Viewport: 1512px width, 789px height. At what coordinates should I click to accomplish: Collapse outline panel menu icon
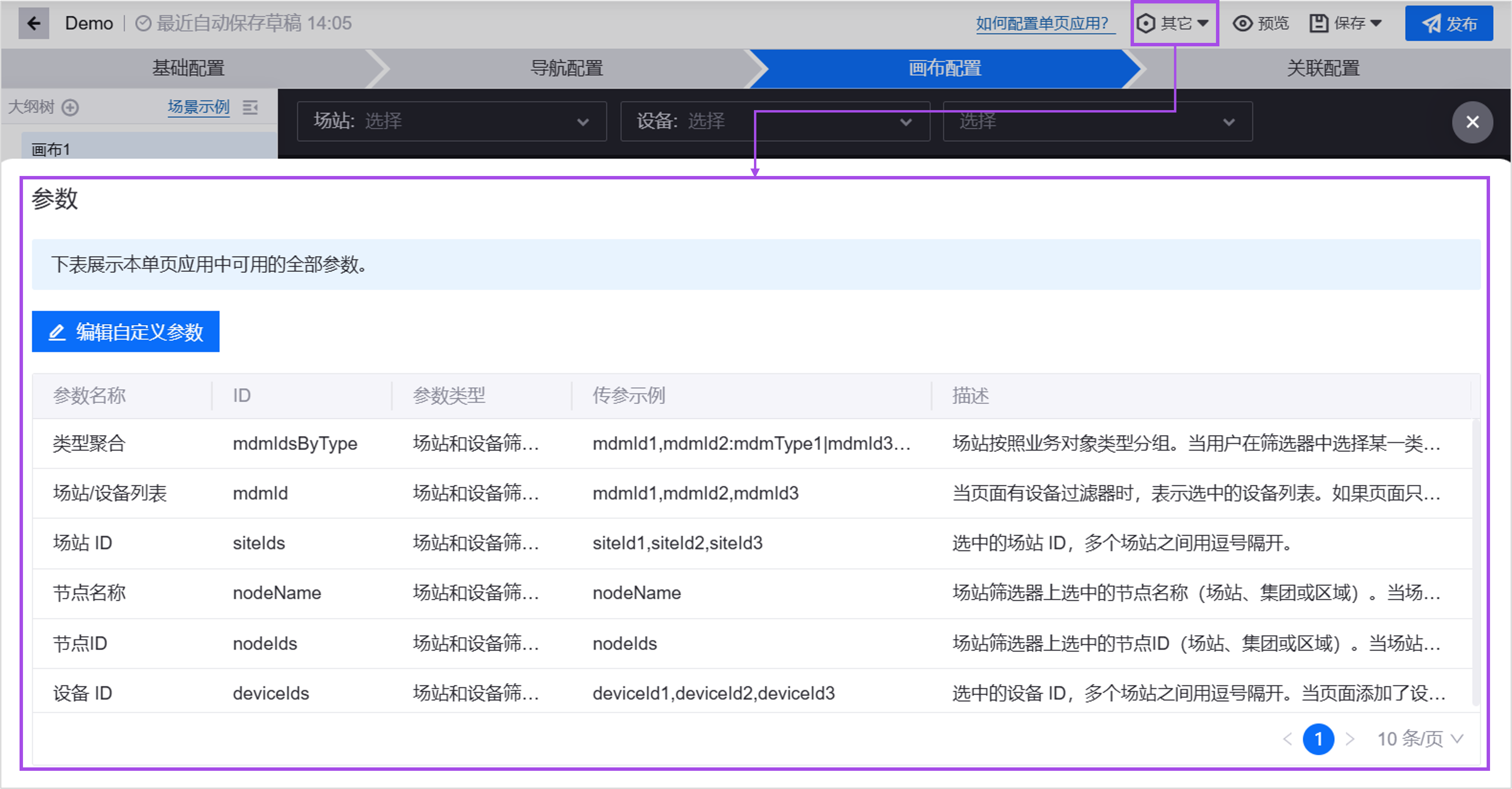[x=250, y=107]
